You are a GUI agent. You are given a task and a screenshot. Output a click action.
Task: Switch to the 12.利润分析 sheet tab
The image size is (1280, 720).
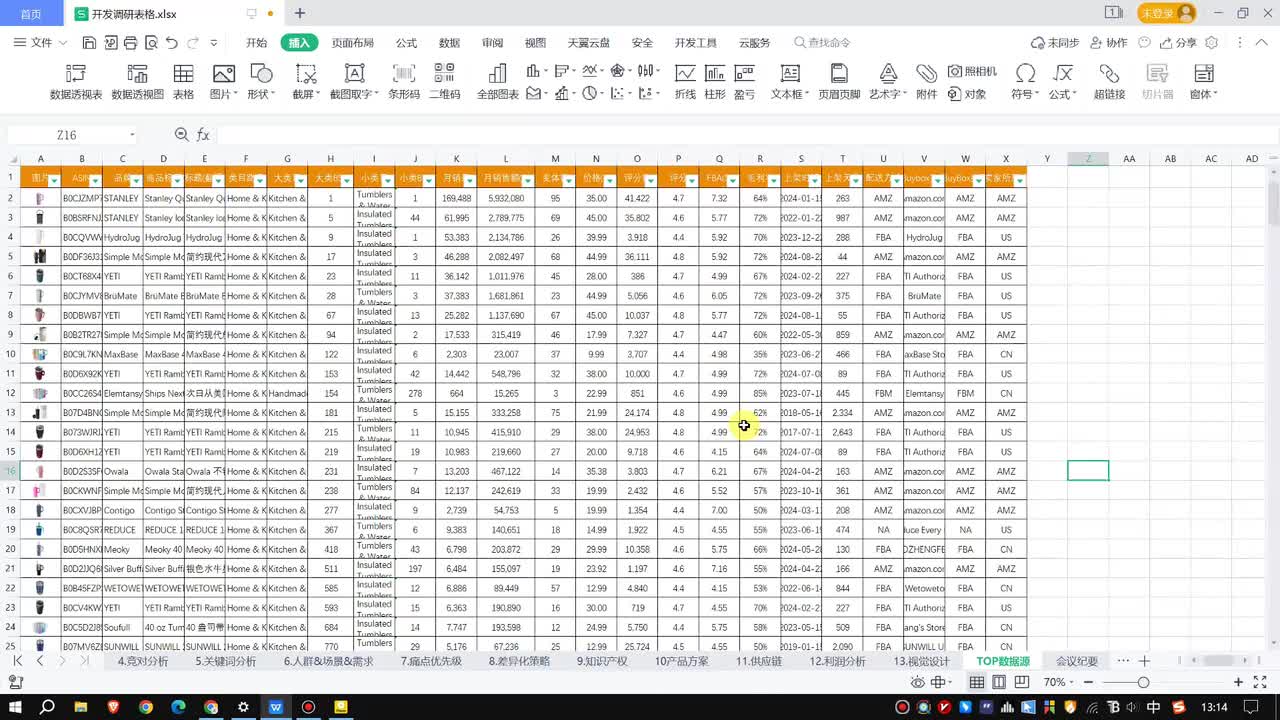838,661
